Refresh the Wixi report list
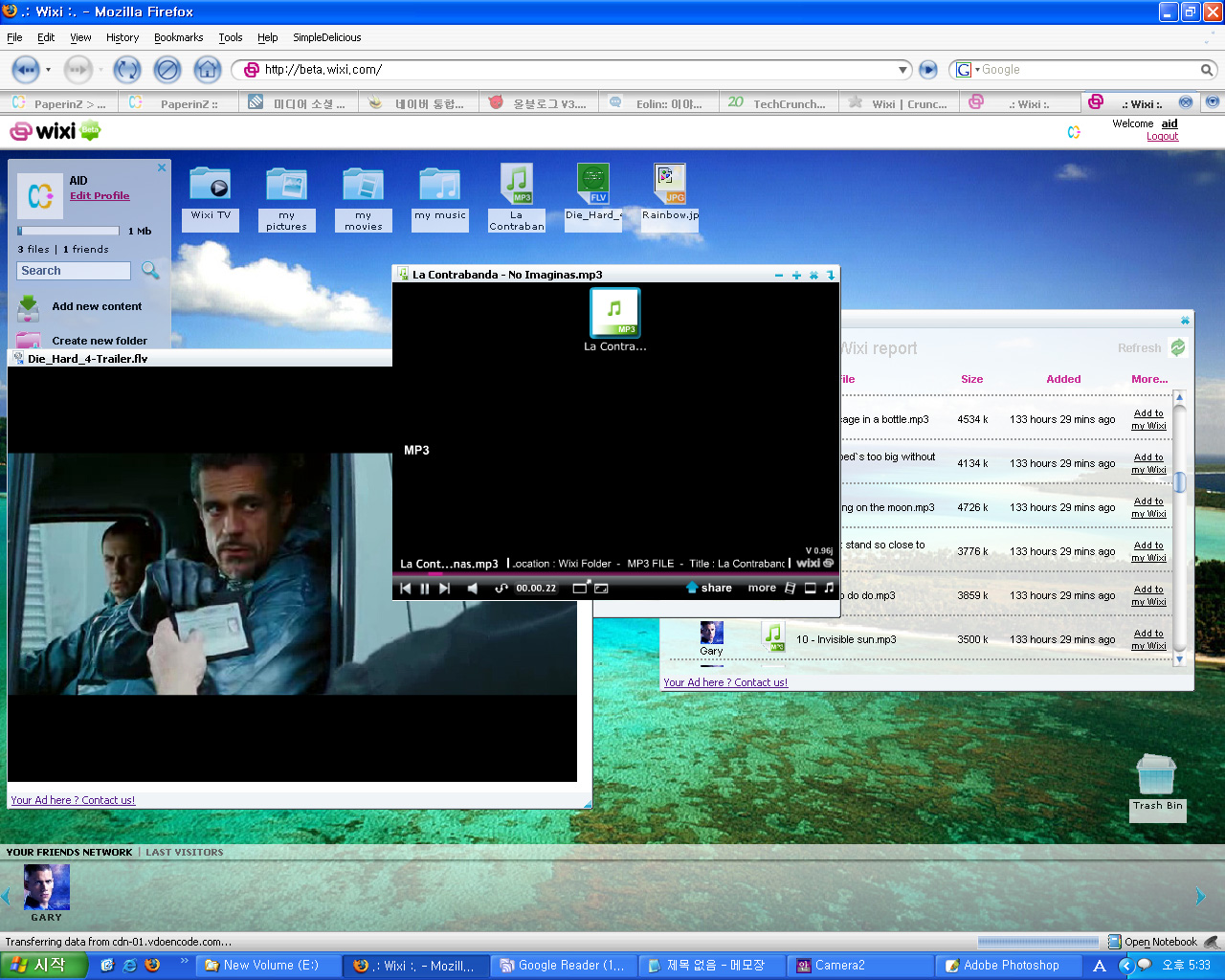This screenshot has width=1225, height=980. (1151, 347)
